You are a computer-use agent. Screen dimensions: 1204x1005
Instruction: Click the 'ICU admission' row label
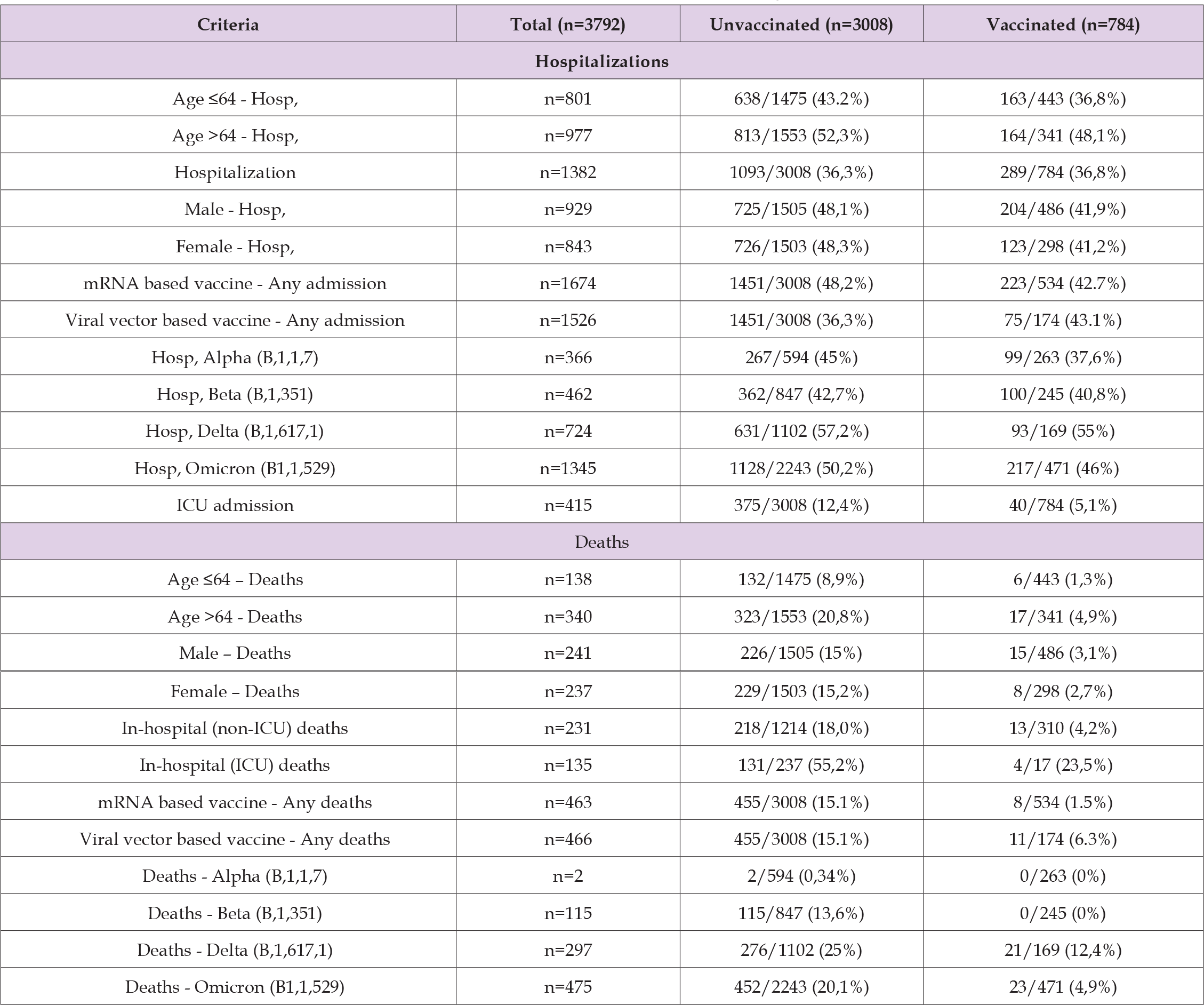(235, 505)
